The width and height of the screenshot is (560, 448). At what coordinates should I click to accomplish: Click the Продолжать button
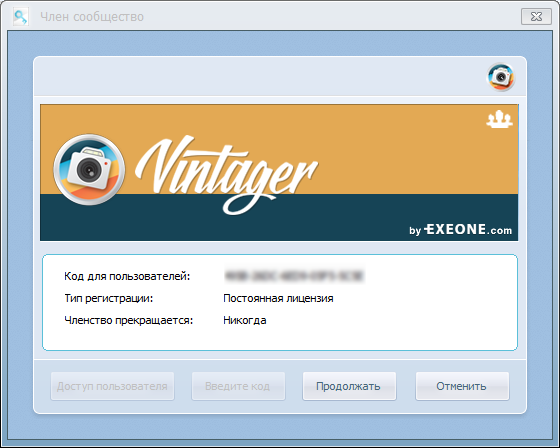click(349, 386)
